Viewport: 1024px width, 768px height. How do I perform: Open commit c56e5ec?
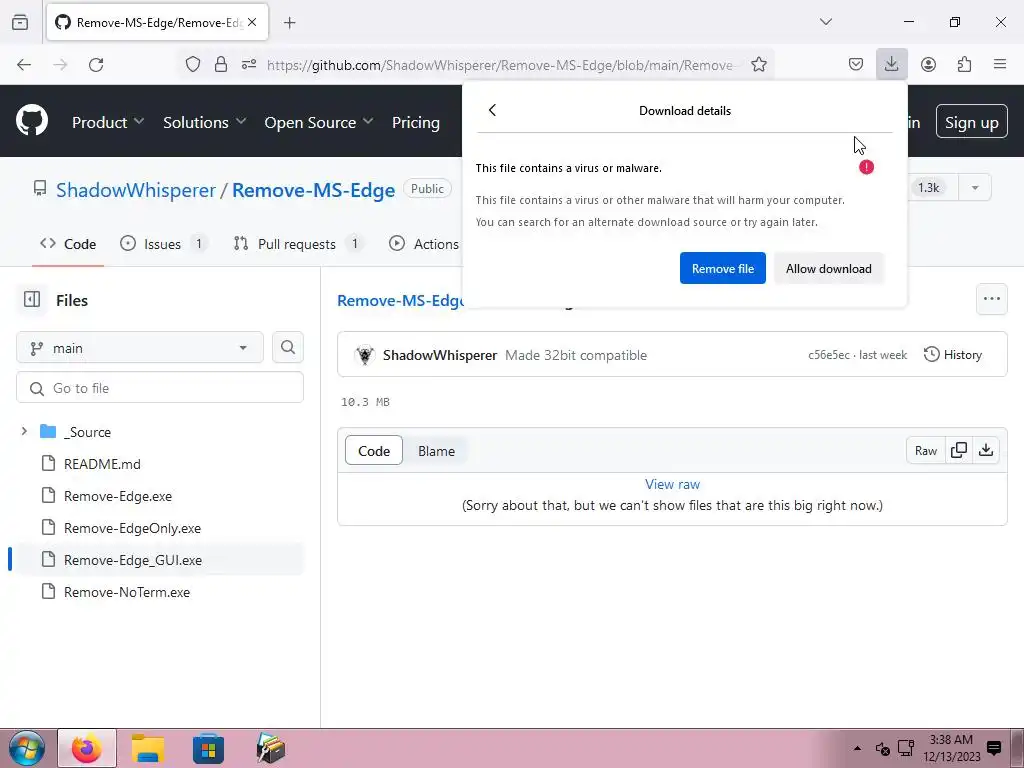829,355
